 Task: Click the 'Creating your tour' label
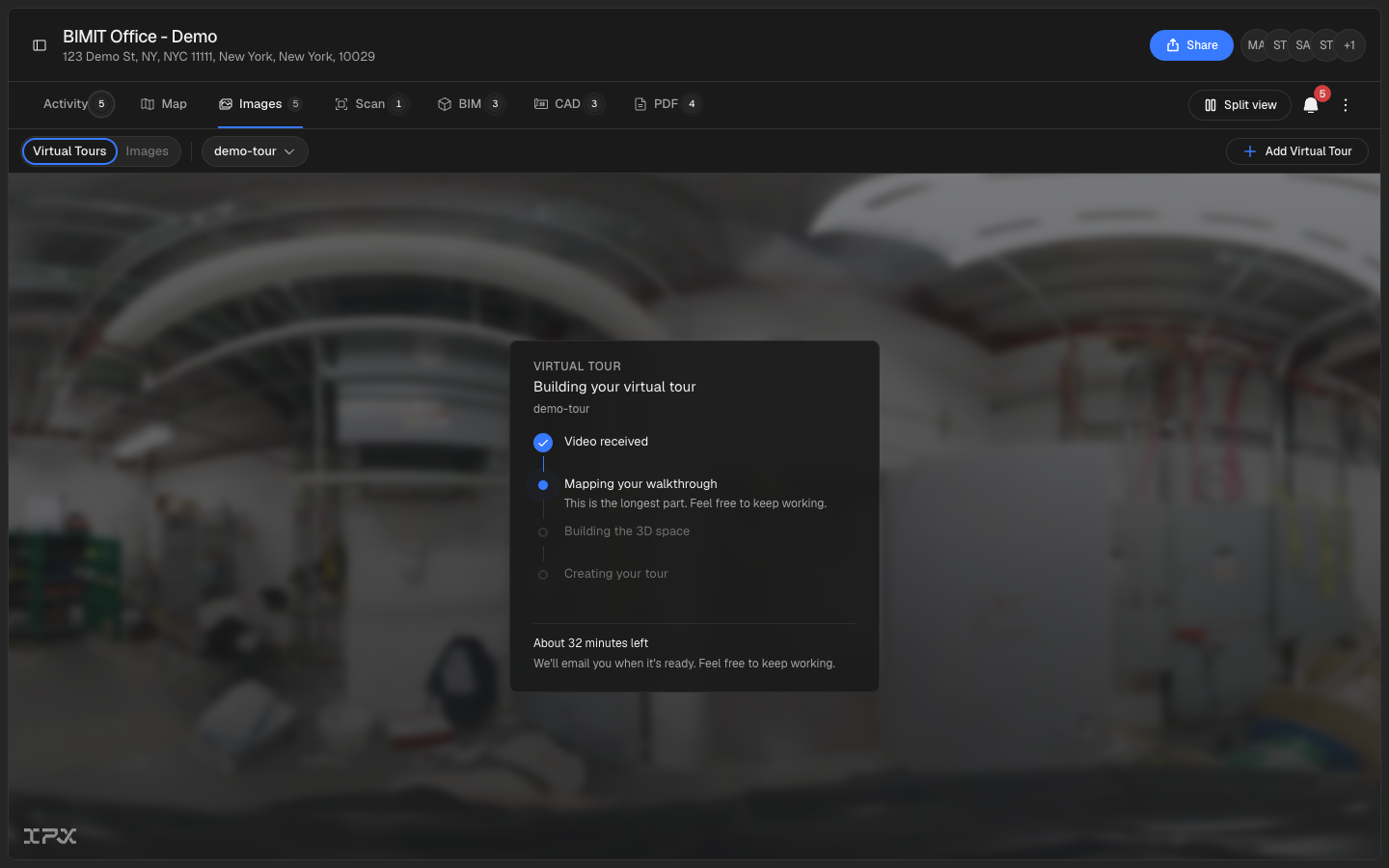tap(615, 574)
